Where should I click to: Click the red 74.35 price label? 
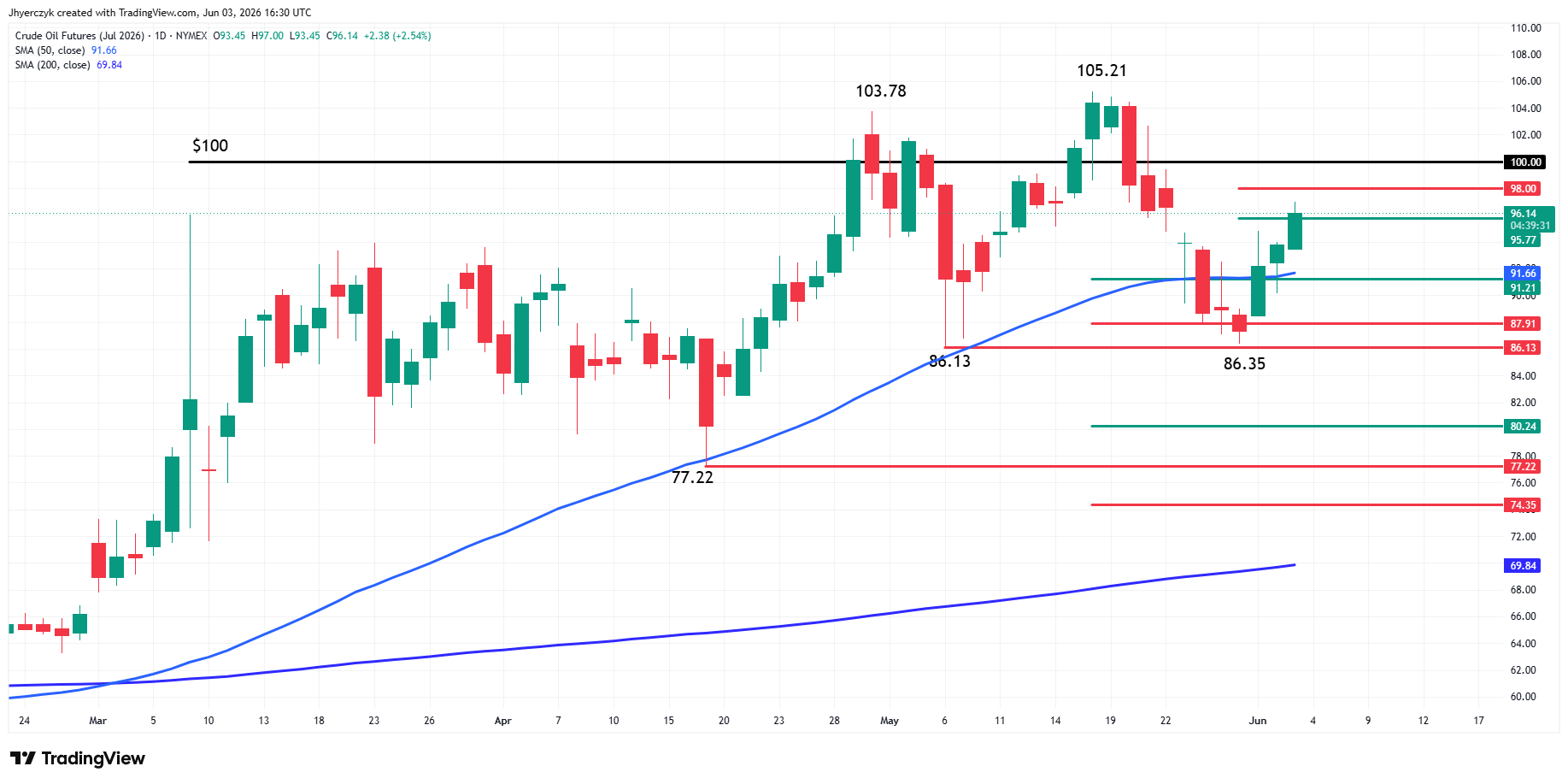pyautogui.click(x=1523, y=505)
